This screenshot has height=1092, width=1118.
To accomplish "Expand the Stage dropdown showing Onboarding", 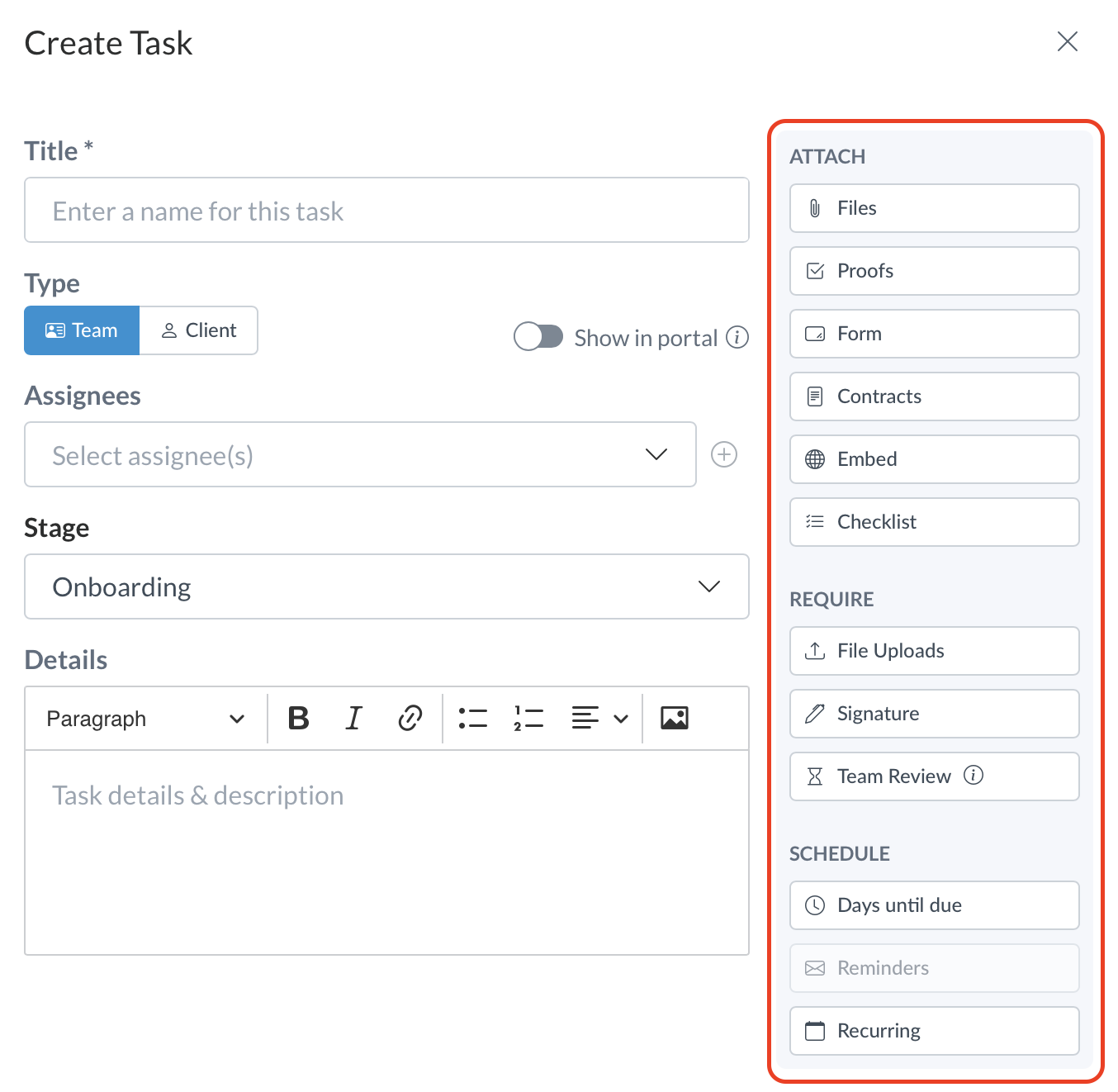I will 386,587.
